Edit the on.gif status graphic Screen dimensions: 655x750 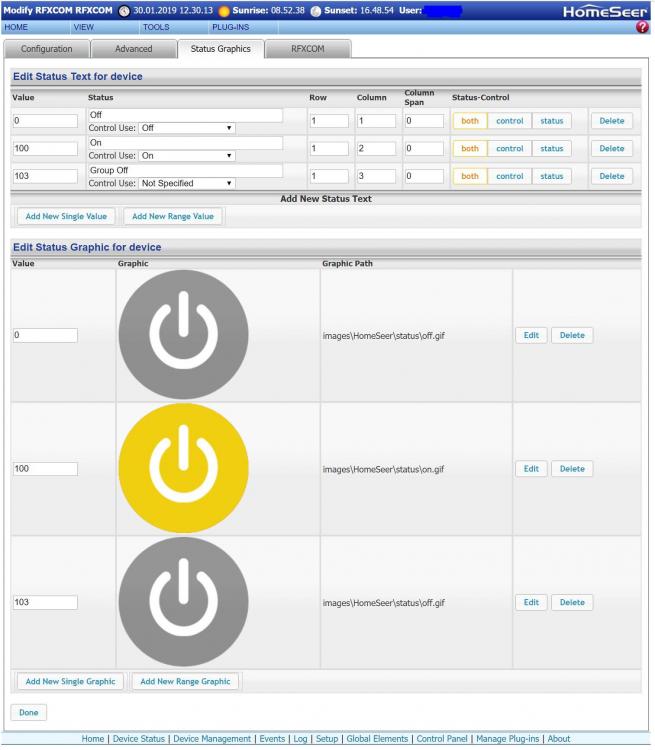[x=531, y=469]
